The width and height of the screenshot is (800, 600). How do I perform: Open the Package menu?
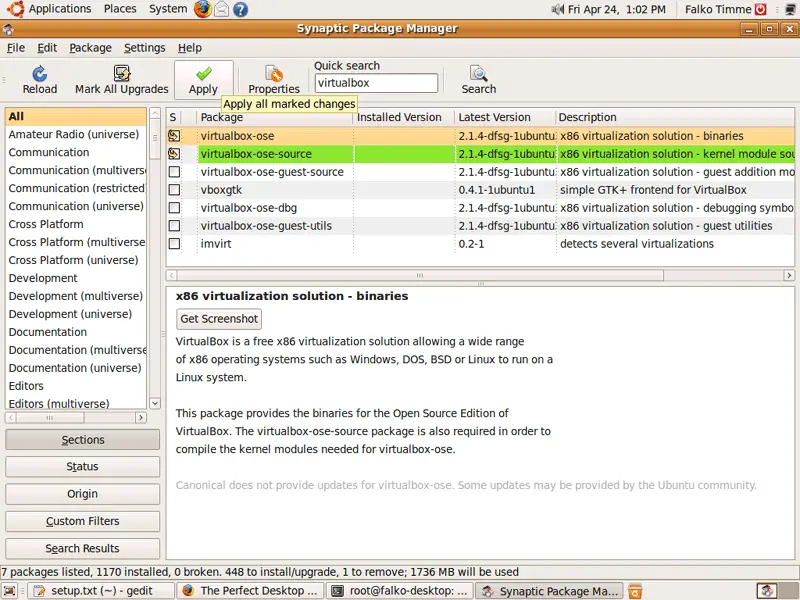tap(90, 48)
